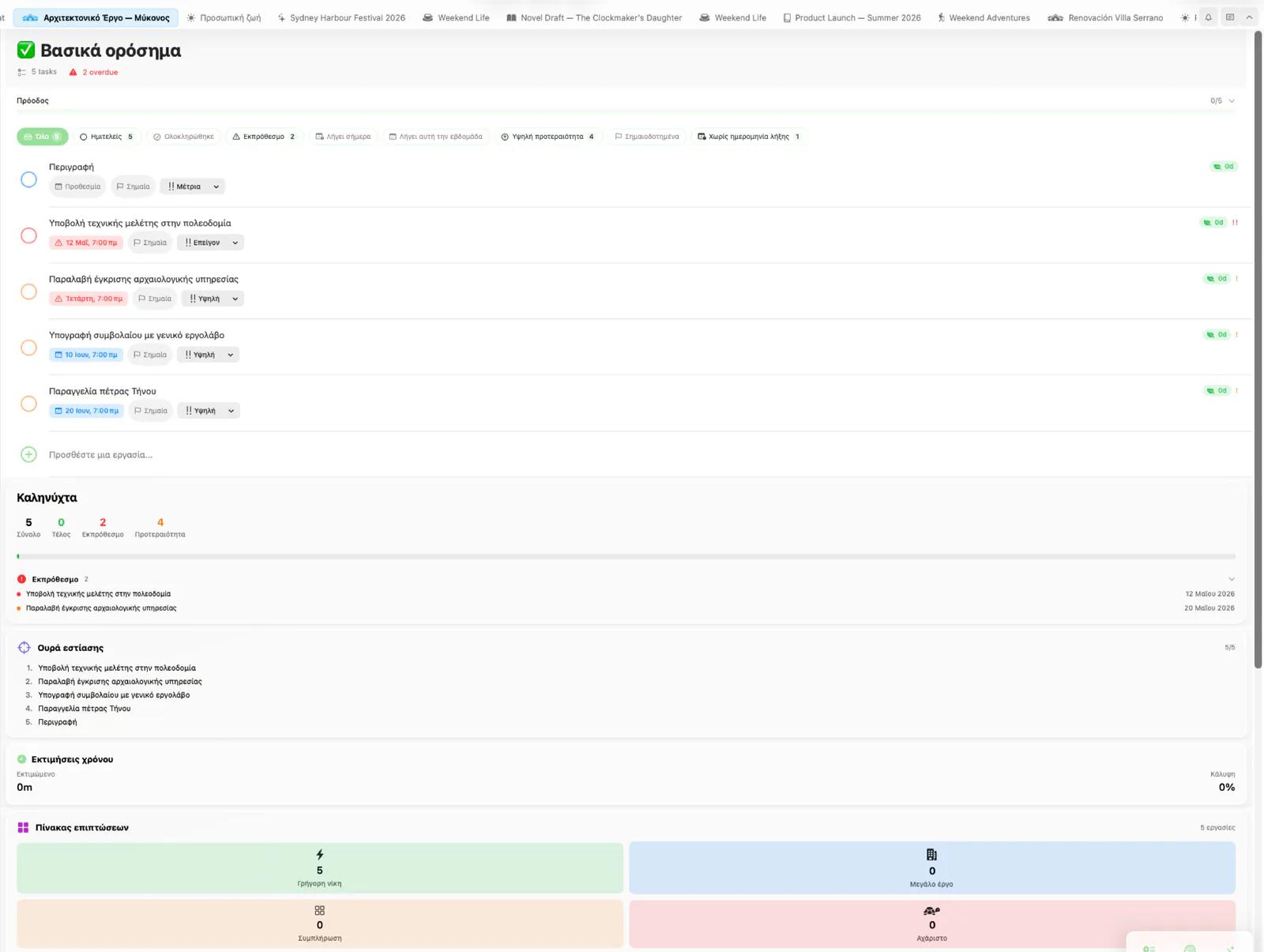Open Μέτρια priority dropdown on Περιγραφή
The height and width of the screenshot is (952, 1264).
tap(193, 186)
